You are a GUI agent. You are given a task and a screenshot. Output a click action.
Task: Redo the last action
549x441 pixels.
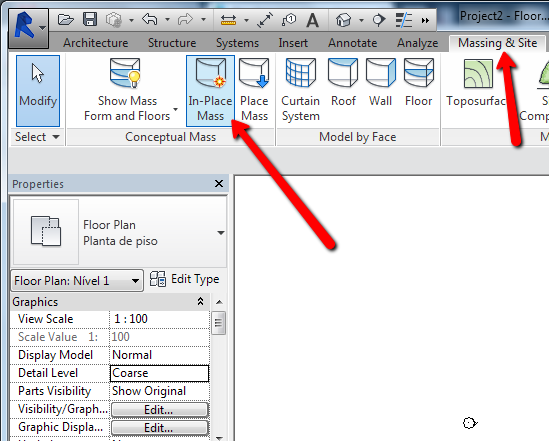(x=186, y=20)
